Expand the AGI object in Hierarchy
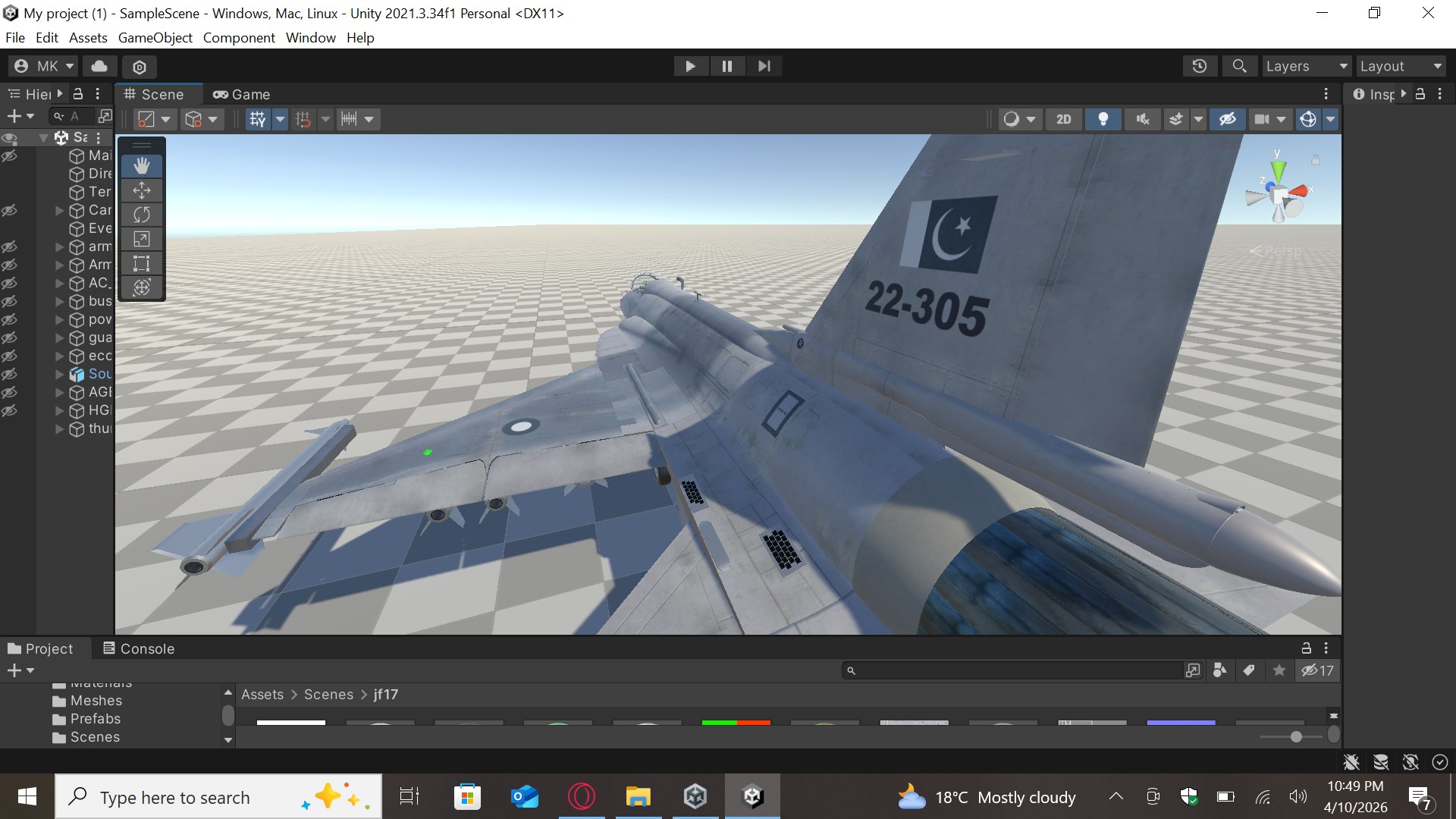Viewport: 1456px width, 819px height. 59,392
